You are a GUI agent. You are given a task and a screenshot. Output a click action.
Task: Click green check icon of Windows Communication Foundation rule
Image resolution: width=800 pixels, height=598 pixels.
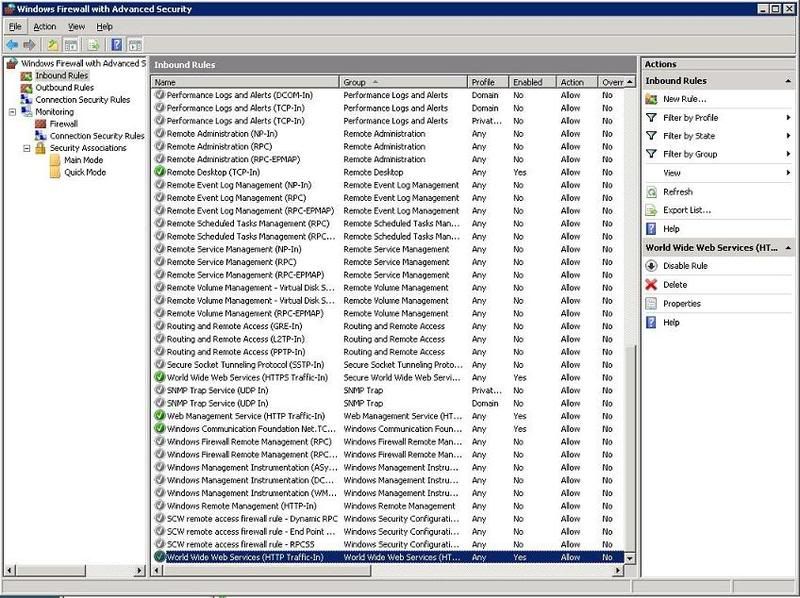point(160,429)
